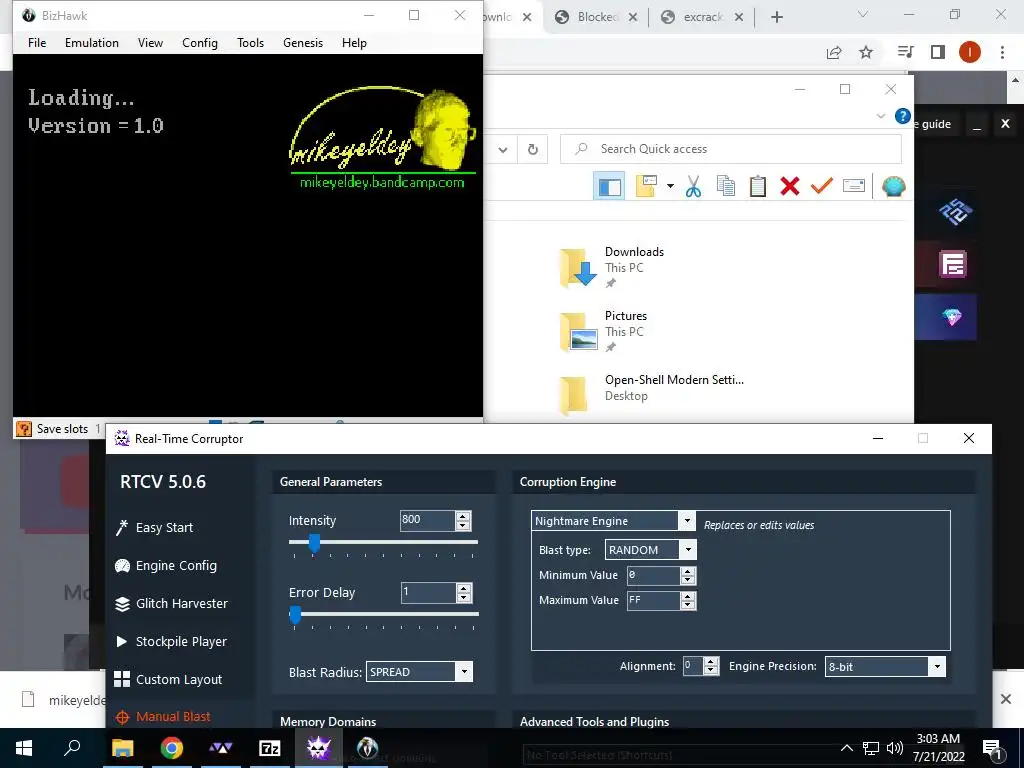Click the Search Quick access box
The image size is (1024, 768).
pos(731,149)
